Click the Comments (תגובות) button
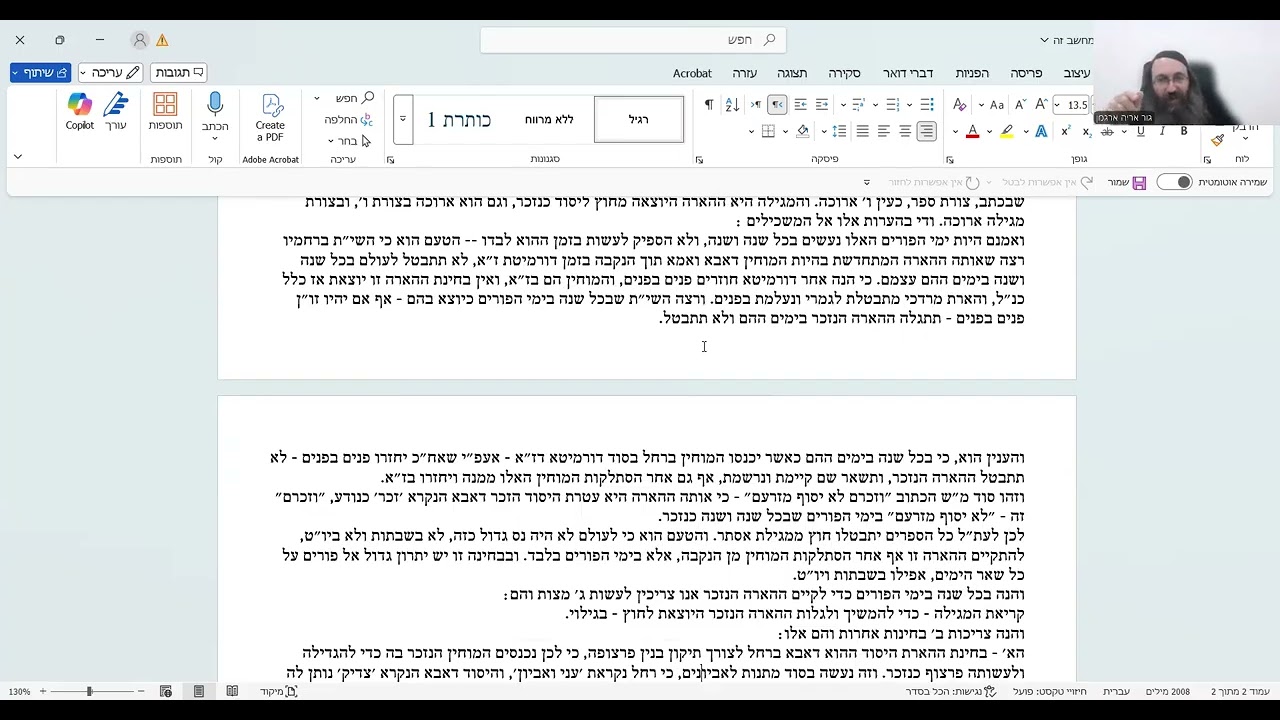The image size is (1280, 720). coord(178,72)
